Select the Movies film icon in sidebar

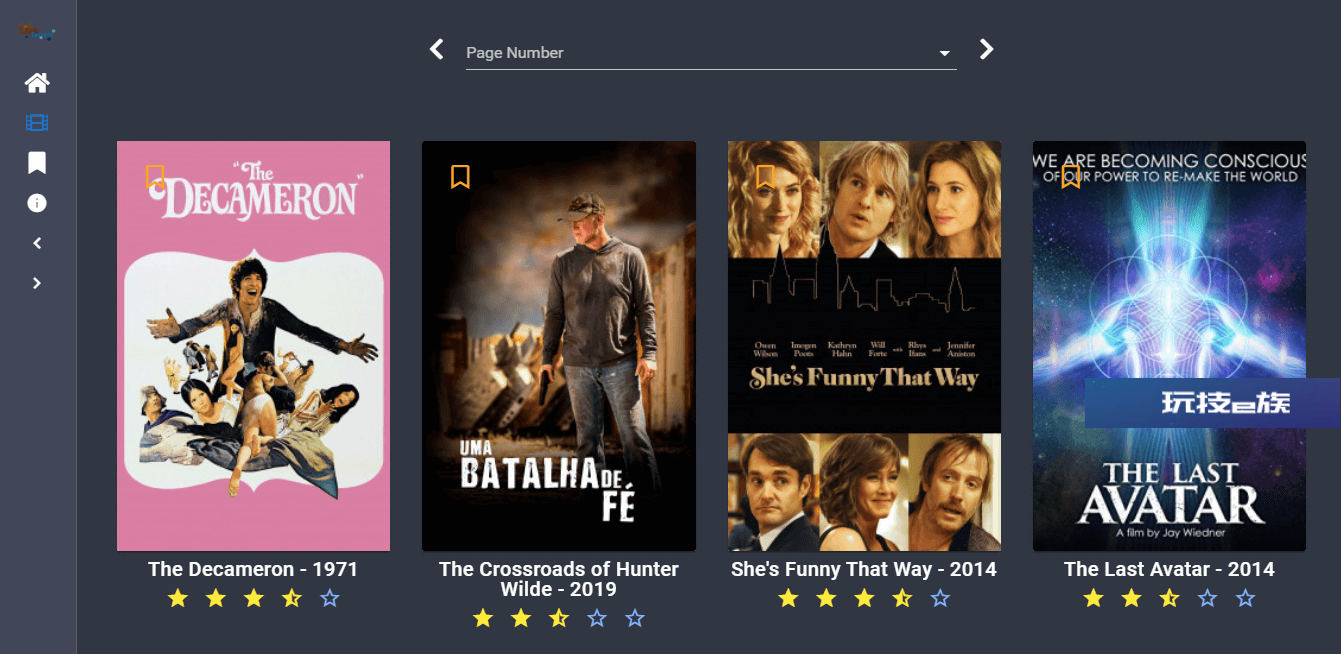coord(37,123)
